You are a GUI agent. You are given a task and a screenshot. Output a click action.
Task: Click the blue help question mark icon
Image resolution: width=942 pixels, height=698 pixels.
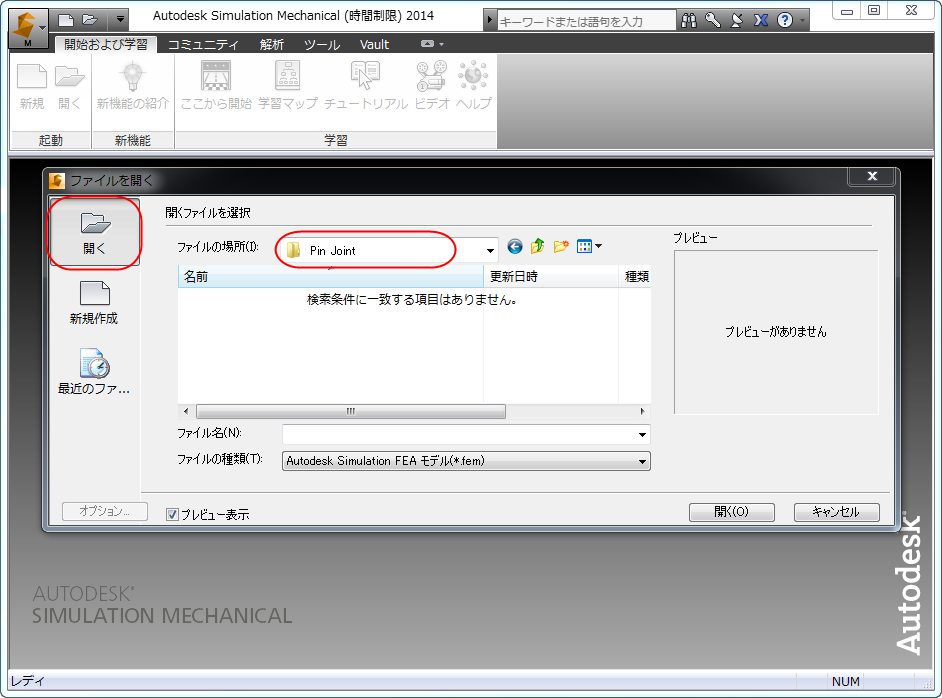[785, 21]
